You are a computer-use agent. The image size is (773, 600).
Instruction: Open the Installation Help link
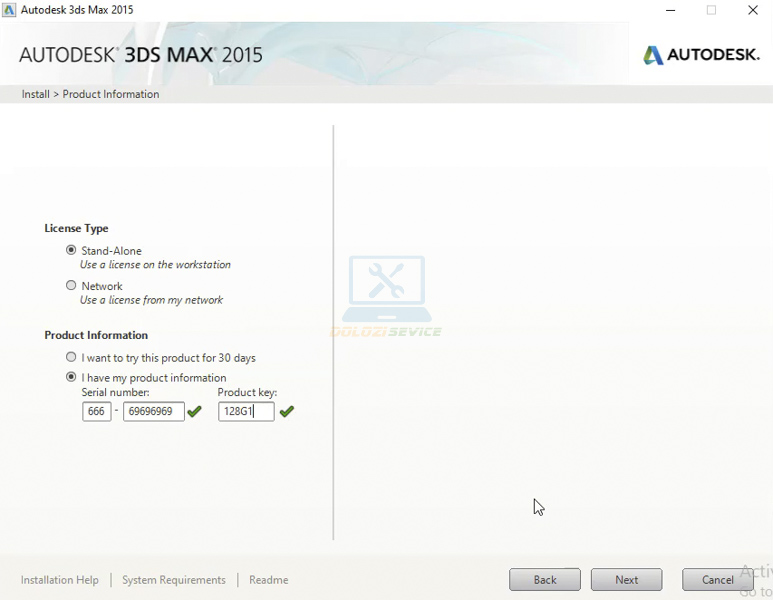click(x=60, y=580)
